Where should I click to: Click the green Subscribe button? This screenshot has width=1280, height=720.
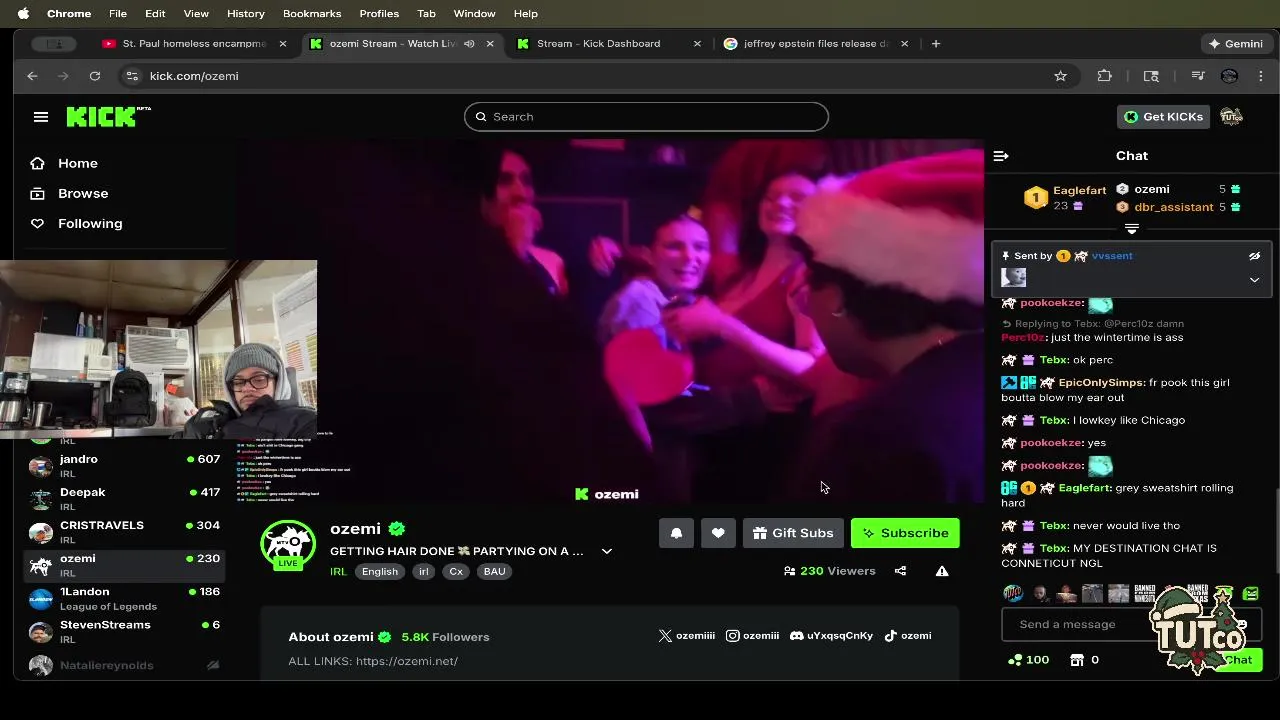pyautogui.click(x=905, y=533)
